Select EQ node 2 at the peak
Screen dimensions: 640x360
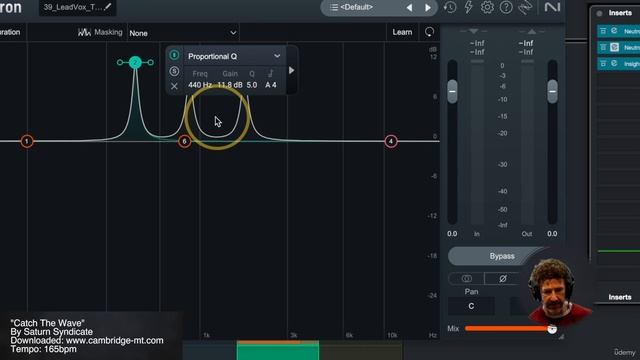coord(135,62)
